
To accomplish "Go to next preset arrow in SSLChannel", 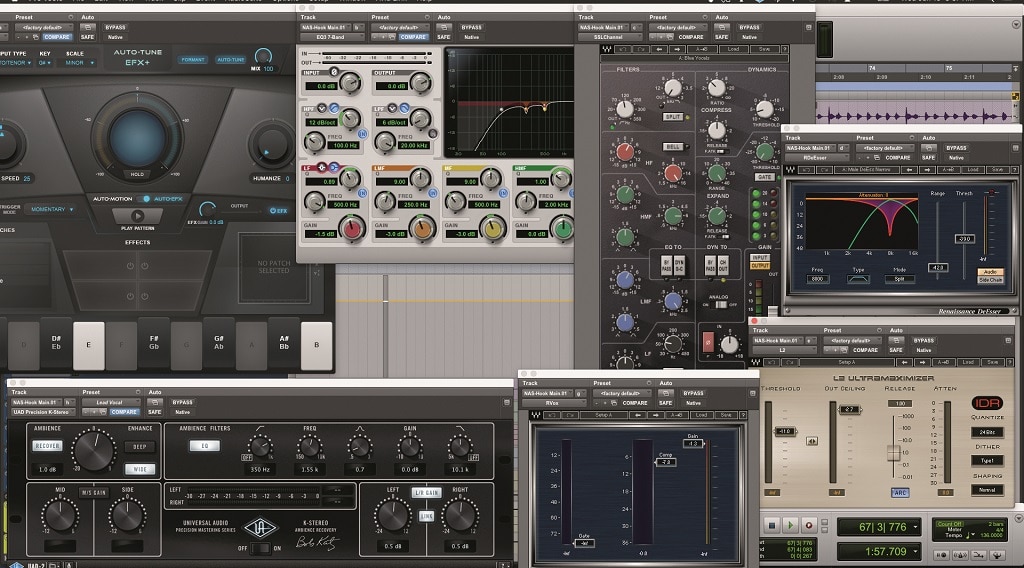I will coord(677,49).
